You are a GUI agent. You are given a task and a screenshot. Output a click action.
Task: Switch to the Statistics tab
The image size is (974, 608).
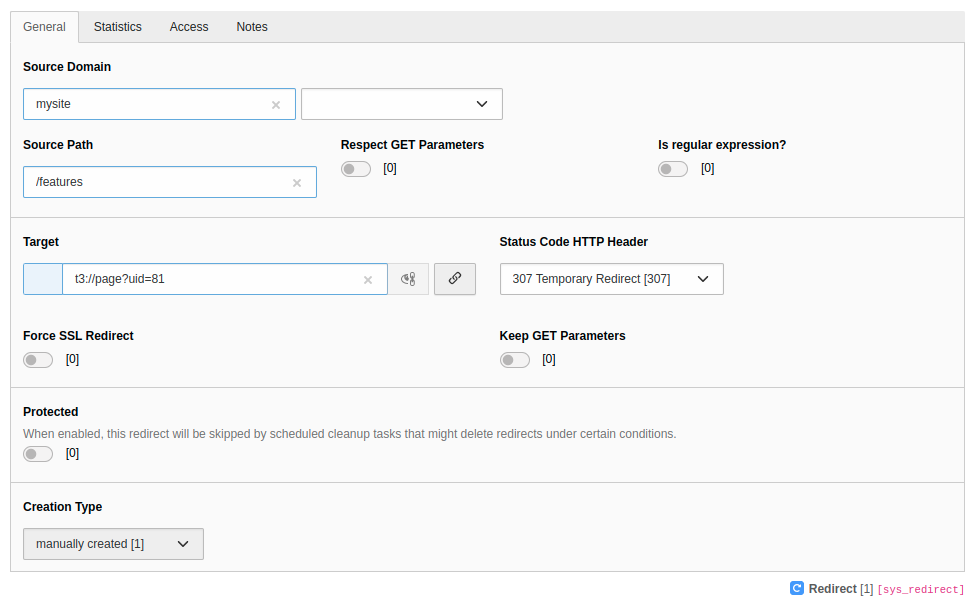pos(117,27)
